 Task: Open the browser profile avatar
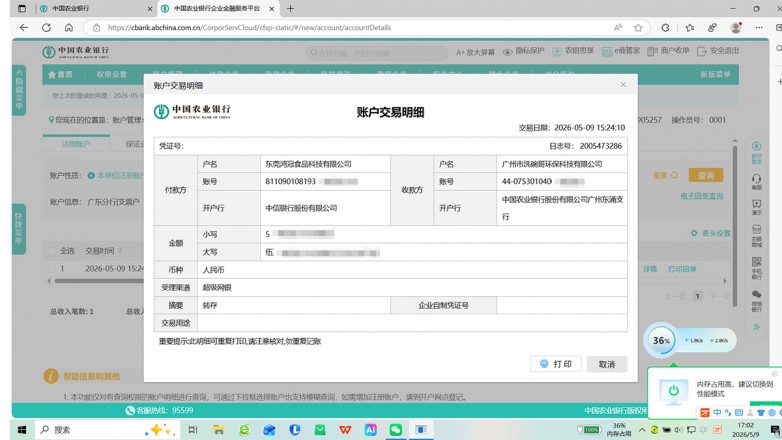point(736,27)
